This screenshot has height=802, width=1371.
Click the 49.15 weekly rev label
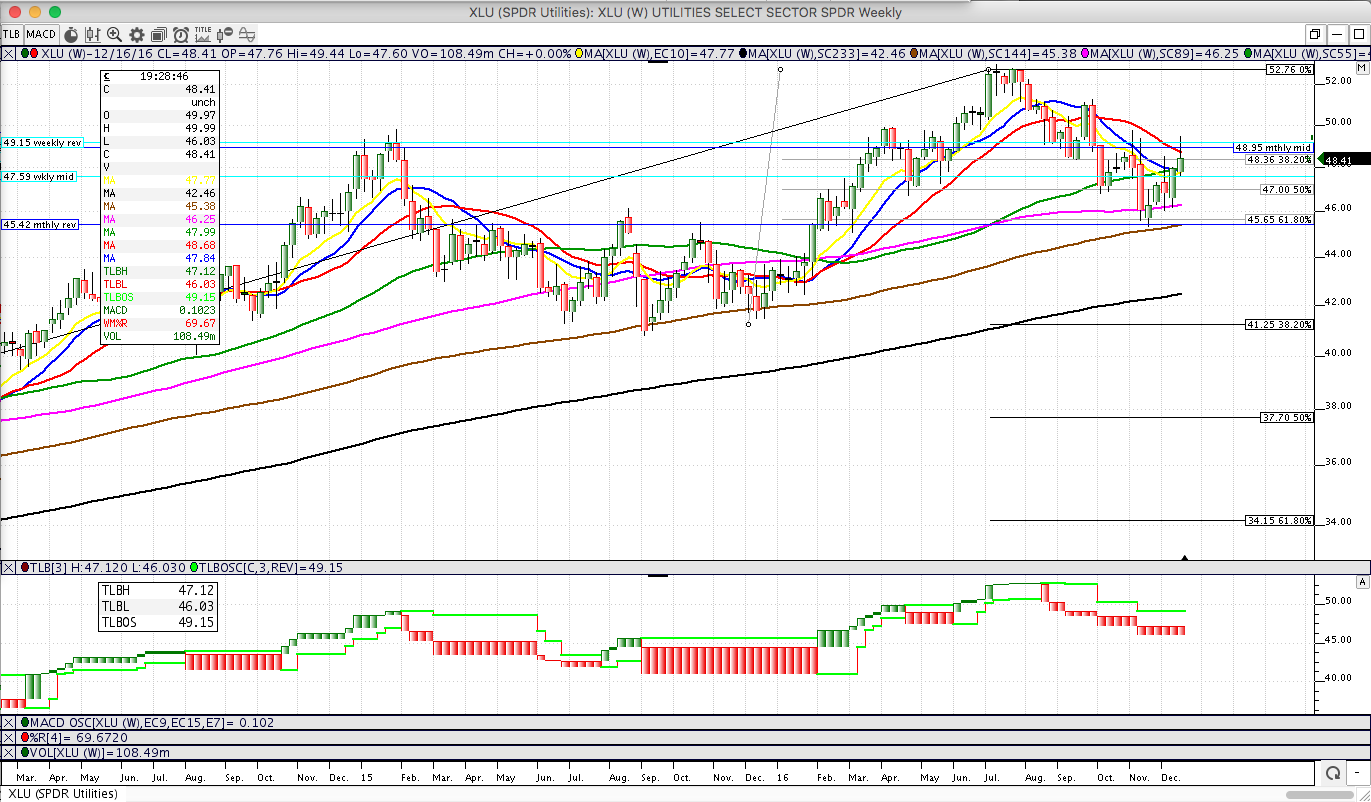(41, 143)
